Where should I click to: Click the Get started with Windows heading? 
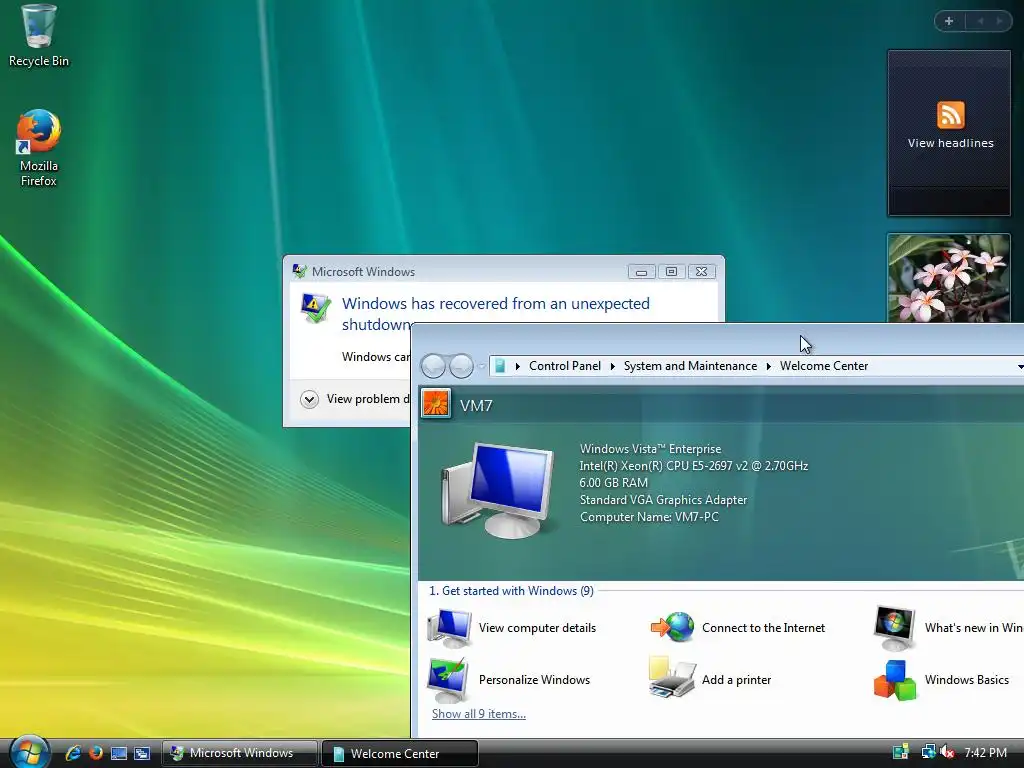[511, 591]
